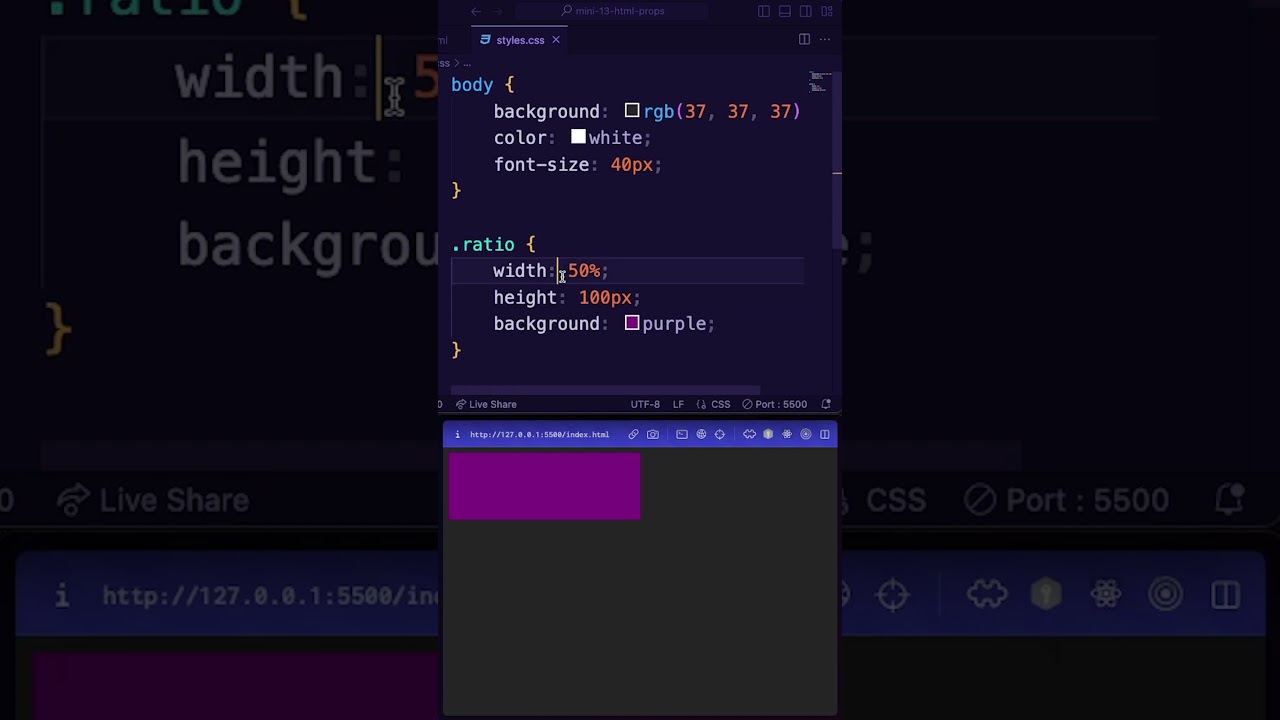
Task: Click the body selector text
Action: (472, 85)
